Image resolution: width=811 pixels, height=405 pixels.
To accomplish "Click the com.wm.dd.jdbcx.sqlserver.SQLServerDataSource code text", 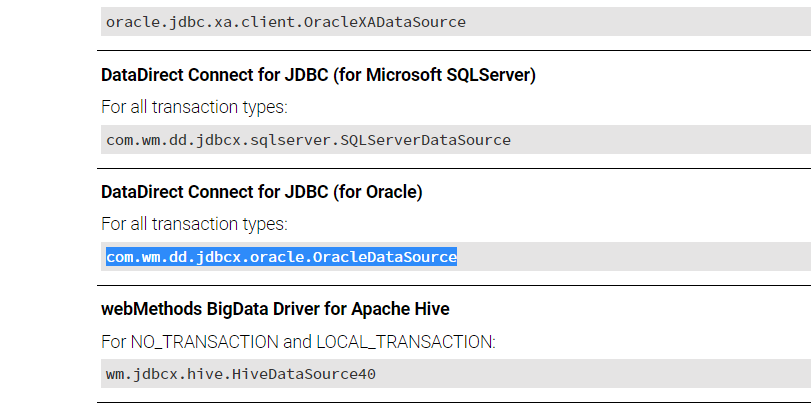I will point(308,140).
